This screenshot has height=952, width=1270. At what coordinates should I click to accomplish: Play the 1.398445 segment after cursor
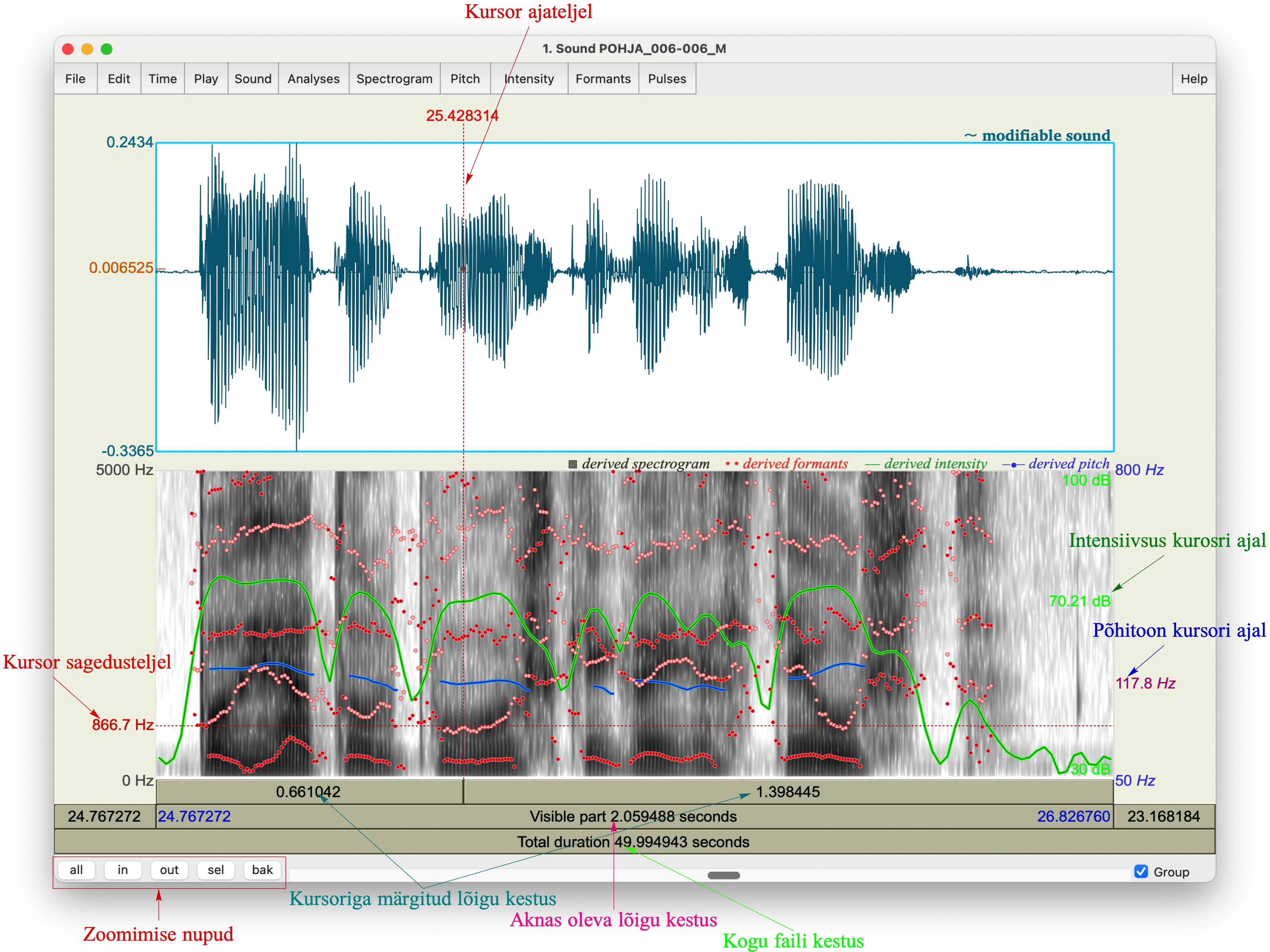click(788, 792)
